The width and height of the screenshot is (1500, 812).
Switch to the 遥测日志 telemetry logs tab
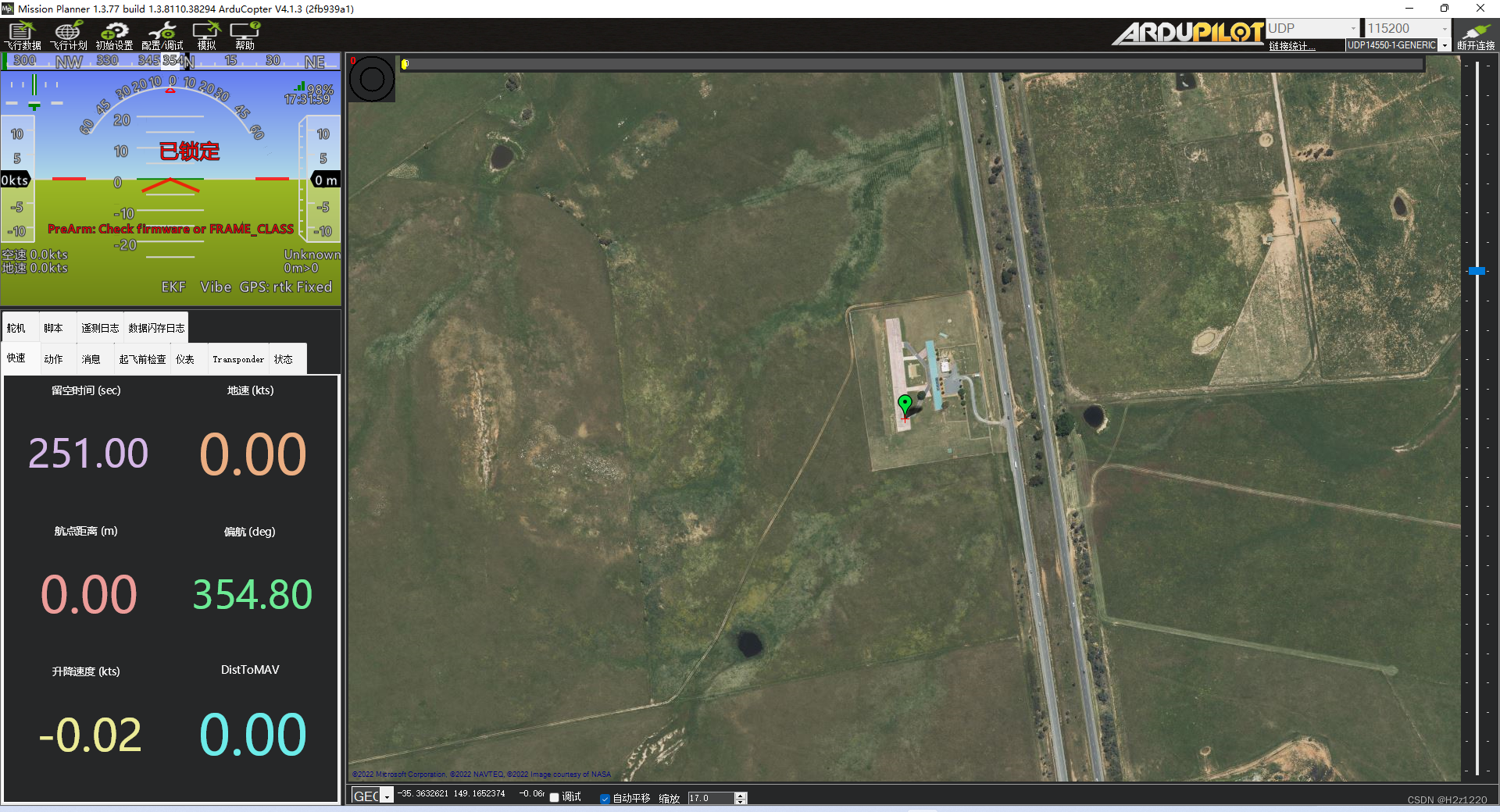(x=100, y=328)
